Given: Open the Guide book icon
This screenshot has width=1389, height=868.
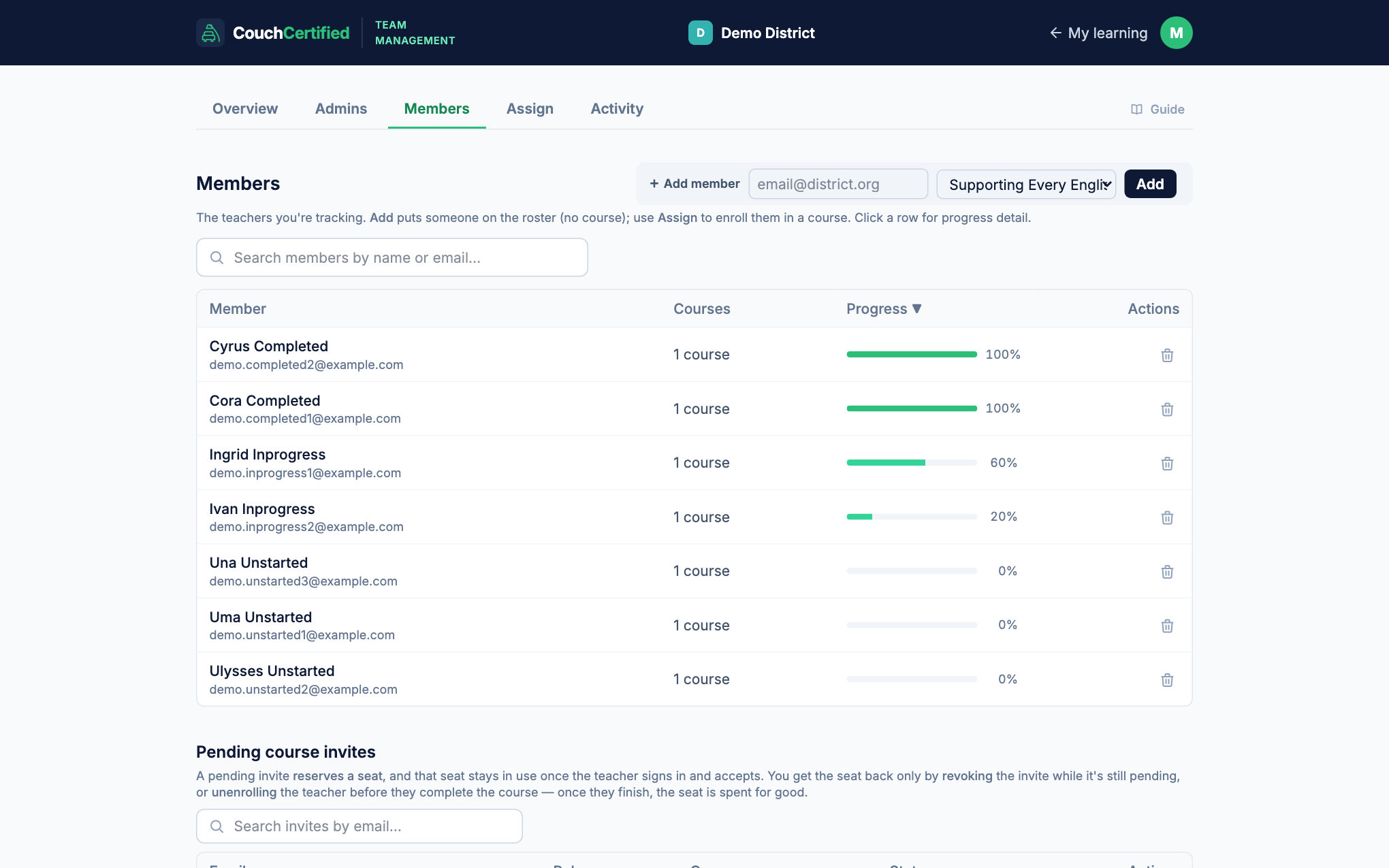Looking at the screenshot, I should 1136,109.
